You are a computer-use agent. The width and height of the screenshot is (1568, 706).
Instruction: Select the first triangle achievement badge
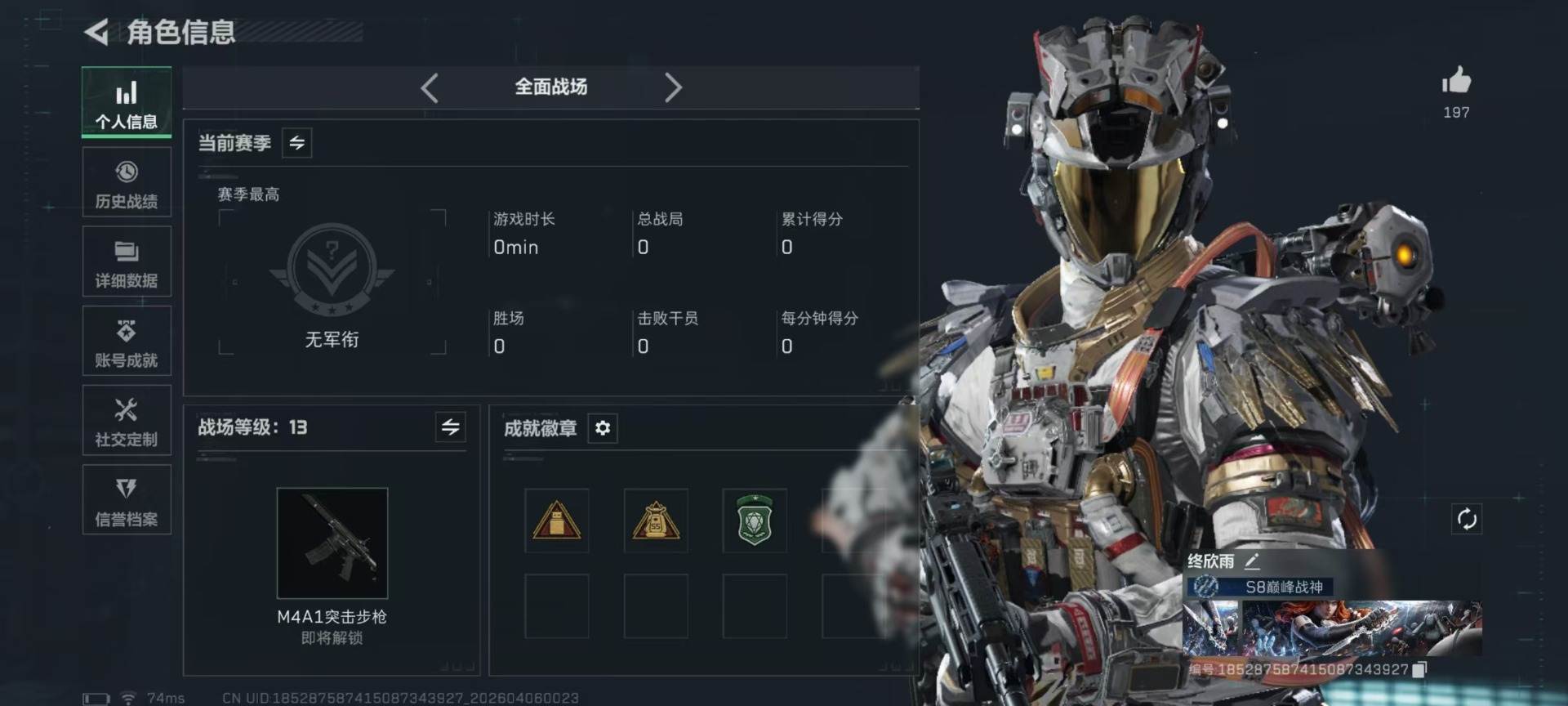click(557, 521)
